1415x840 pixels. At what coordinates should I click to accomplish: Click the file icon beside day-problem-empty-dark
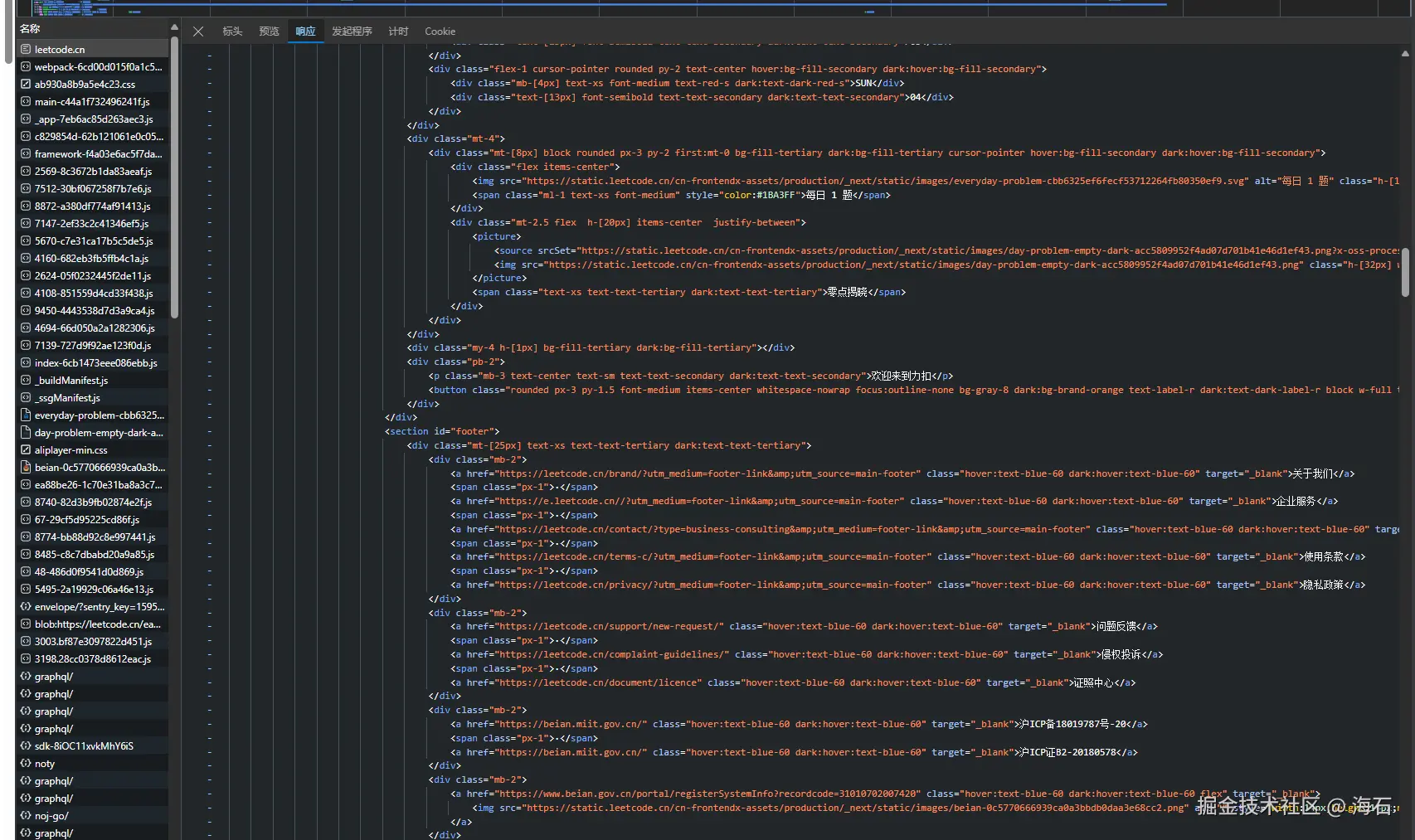click(x=26, y=433)
